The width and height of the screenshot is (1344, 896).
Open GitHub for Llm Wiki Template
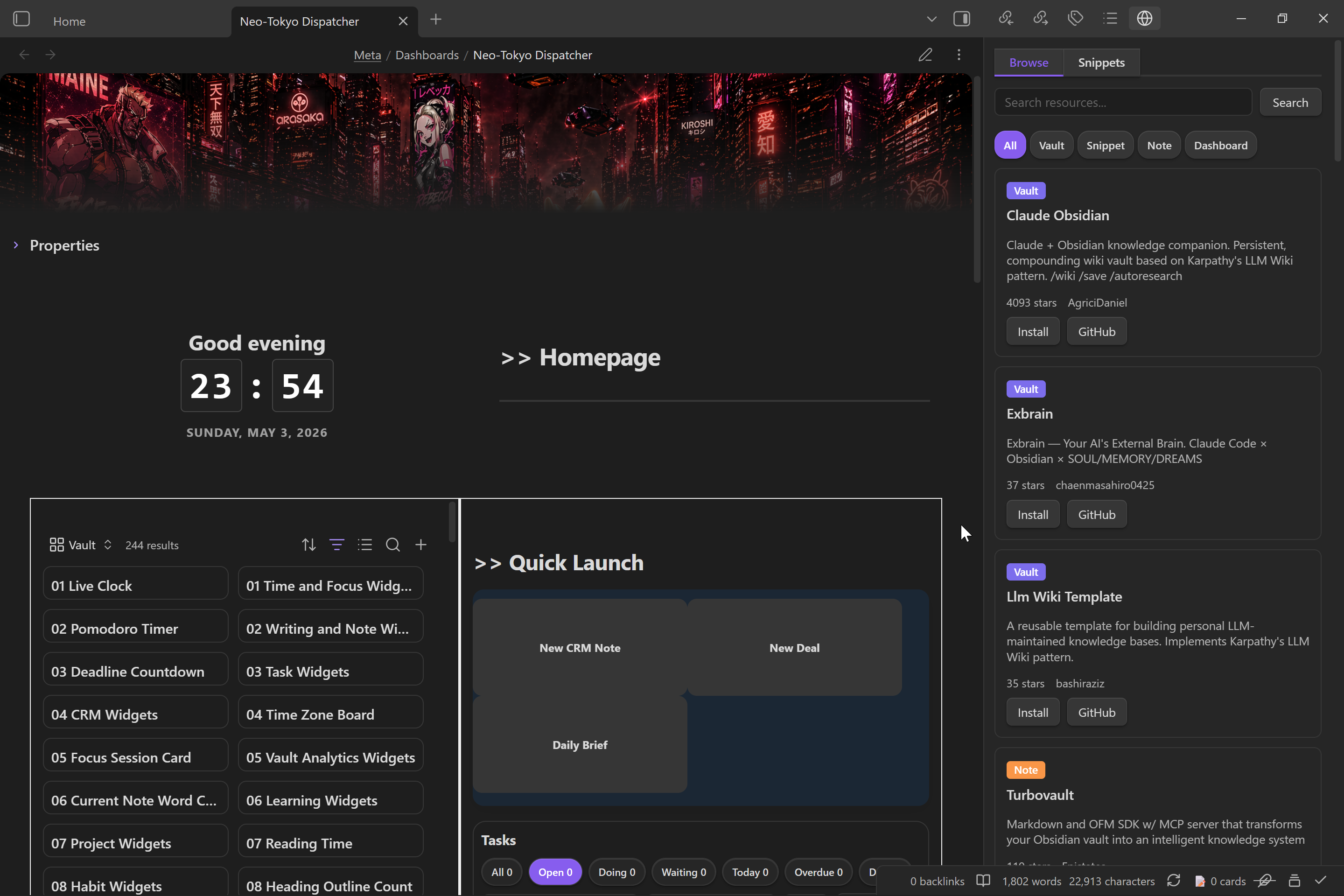(x=1097, y=712)
